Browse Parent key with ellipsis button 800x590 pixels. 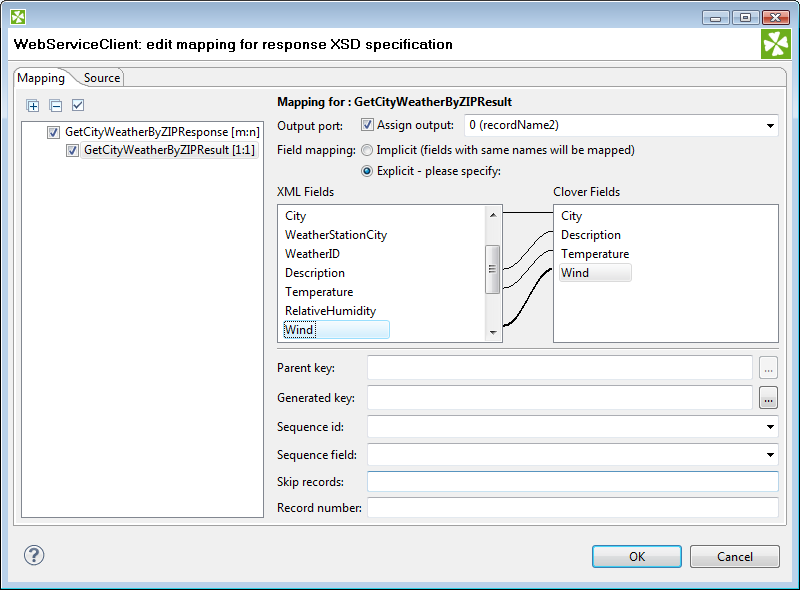click(768, 368)
